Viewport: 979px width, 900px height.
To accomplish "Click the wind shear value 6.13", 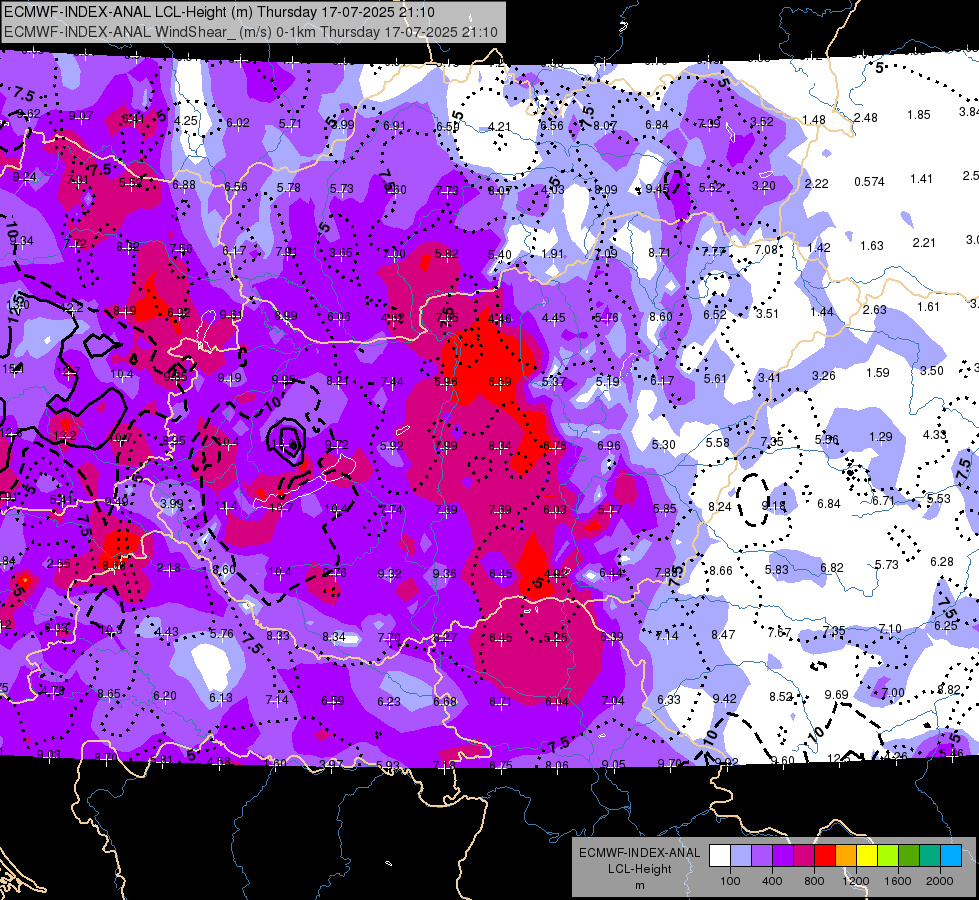I will (220, 698).
